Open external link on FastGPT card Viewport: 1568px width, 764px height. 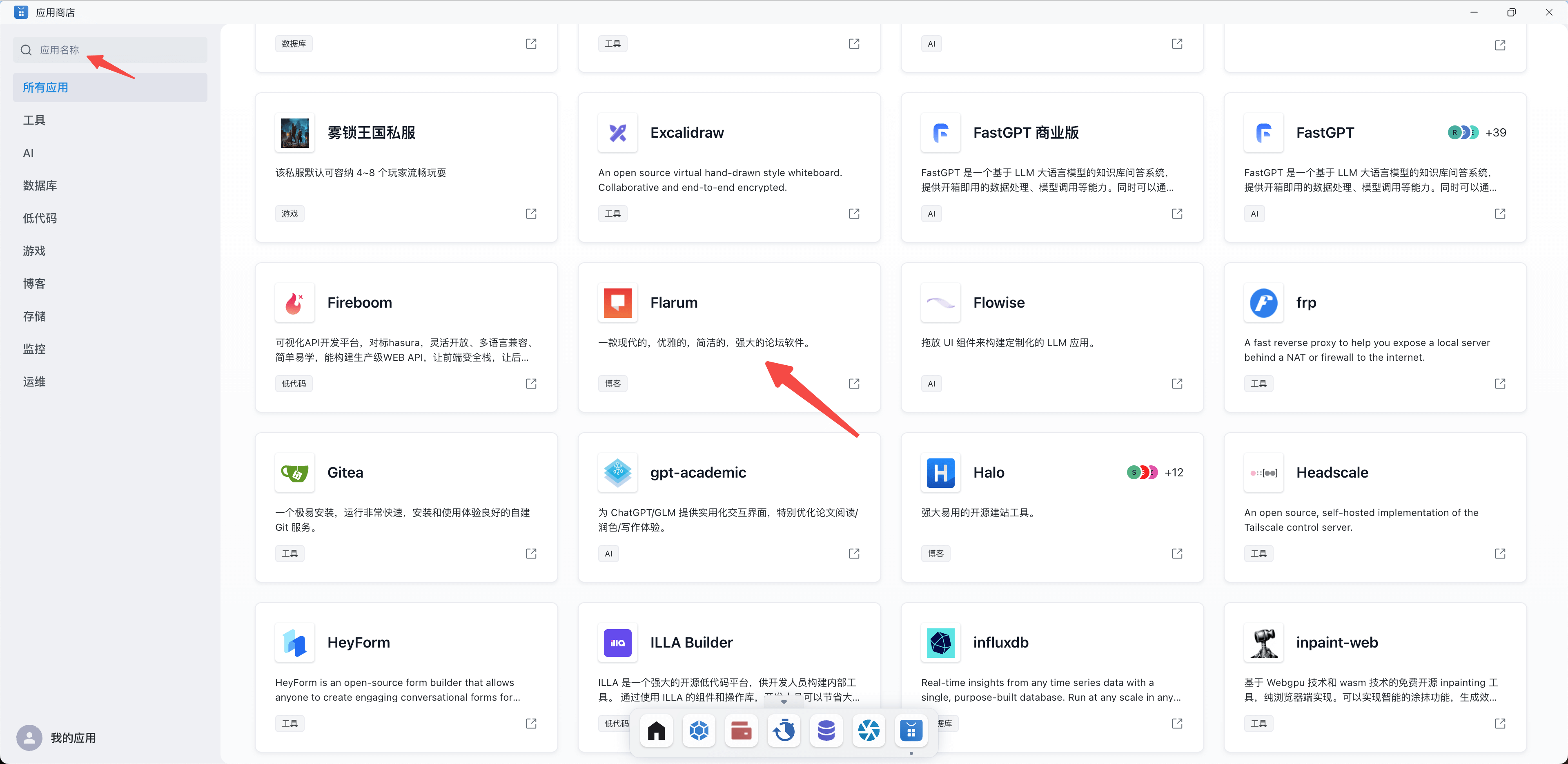(1501, 213)
